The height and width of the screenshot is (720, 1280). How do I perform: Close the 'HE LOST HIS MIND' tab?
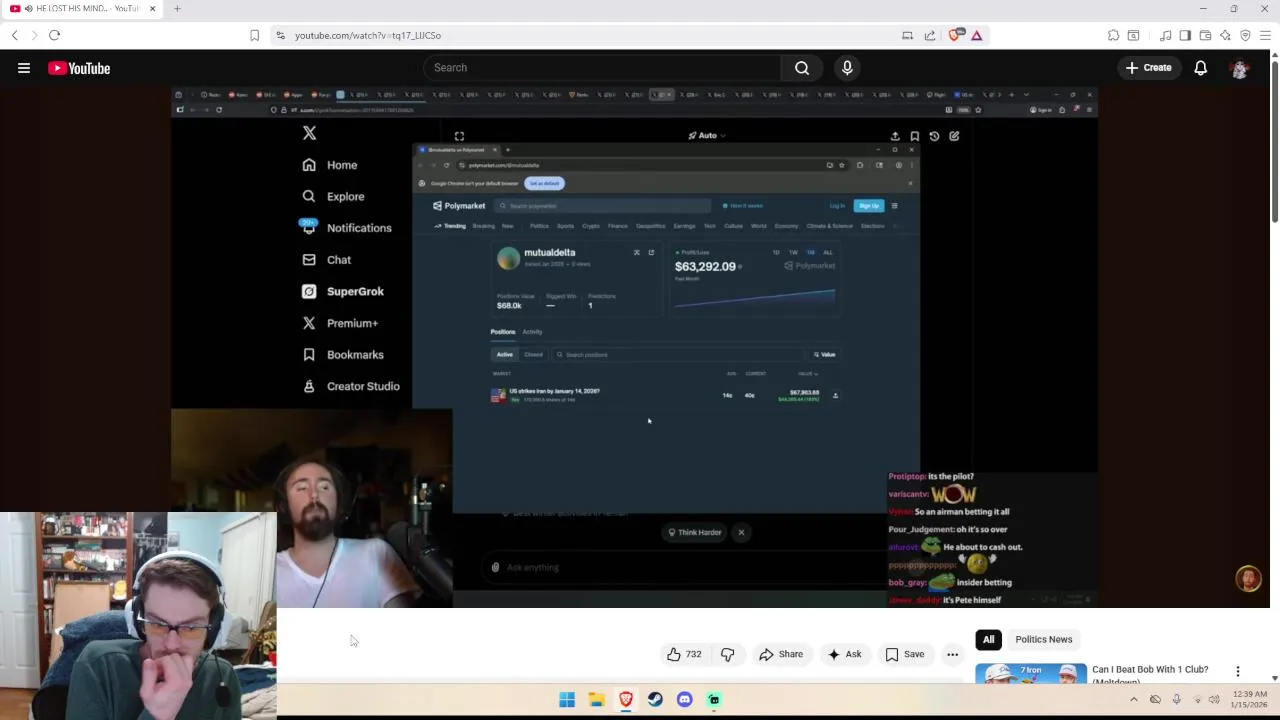click(152, 9)
